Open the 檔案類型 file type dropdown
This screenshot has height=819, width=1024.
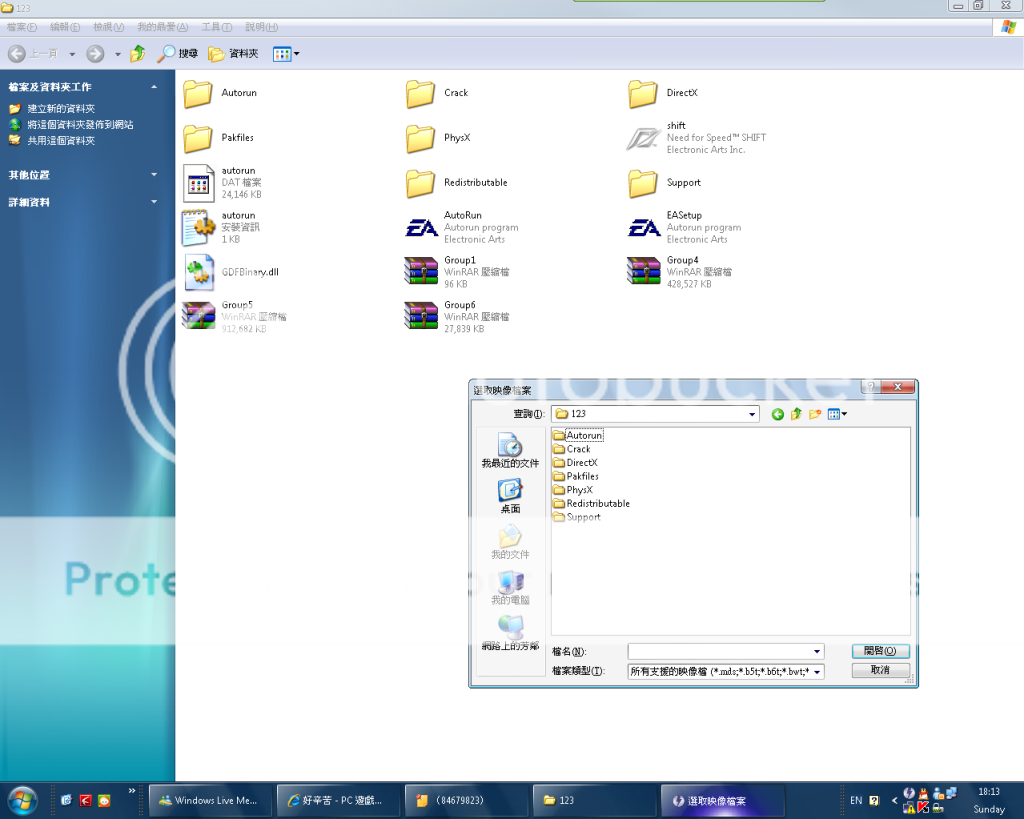[x=818, y=672]
